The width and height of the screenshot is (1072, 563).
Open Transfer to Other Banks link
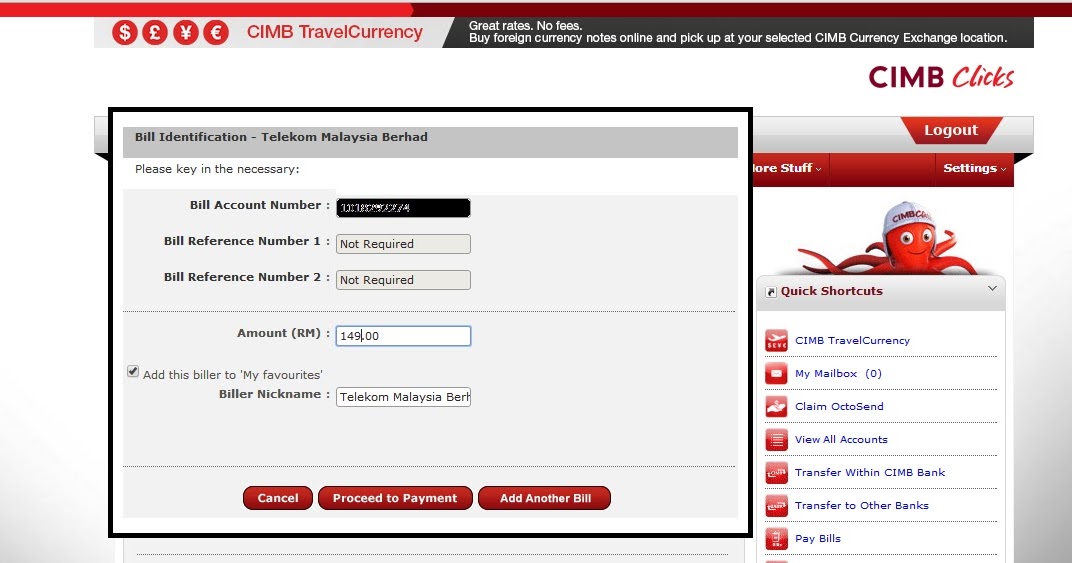(861, 506)
